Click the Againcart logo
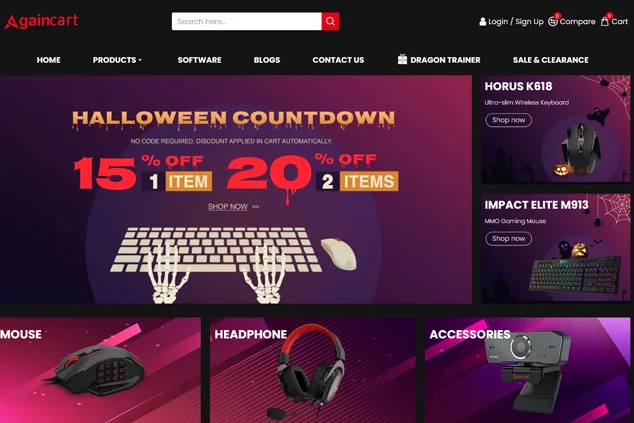The height and width of the screenshot is (423, 634). point(41,21)
